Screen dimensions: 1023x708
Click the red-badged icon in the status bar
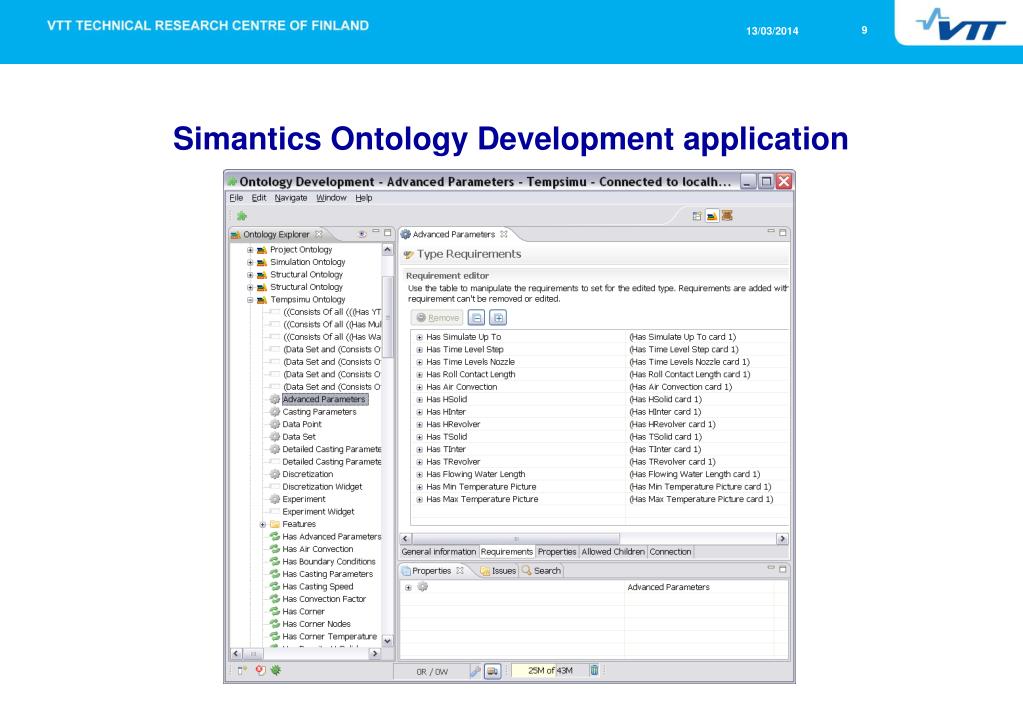pos(260,670)
